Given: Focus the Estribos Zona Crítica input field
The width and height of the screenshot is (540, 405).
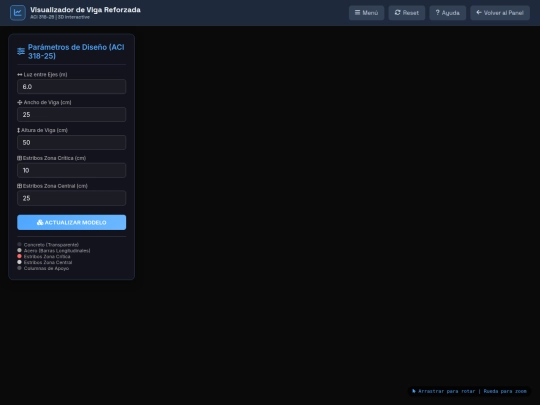Looking at the screenshot, I should [x=72, y=170].
